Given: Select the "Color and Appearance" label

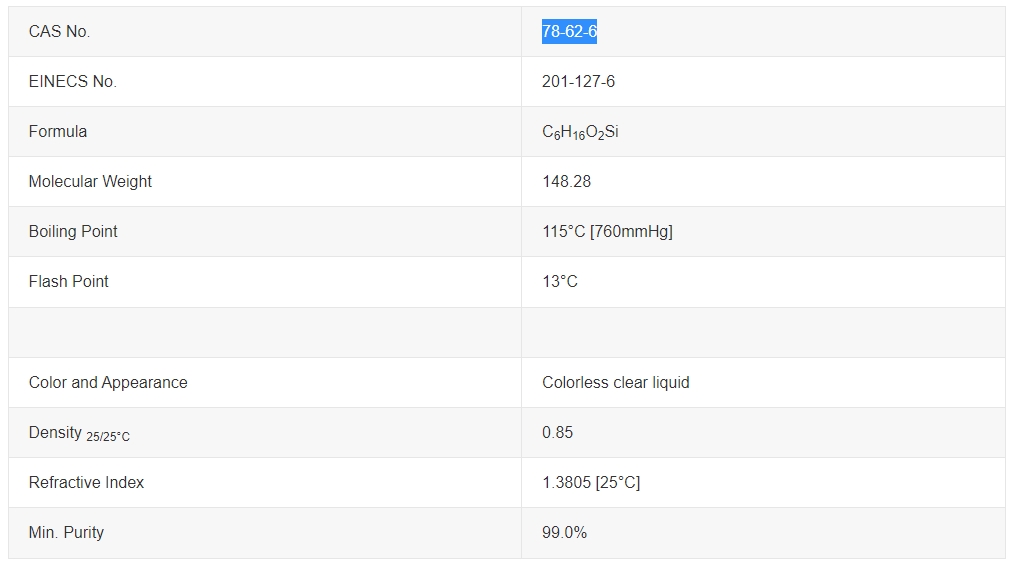Looking at the screenshot, I should [x=108, y=383].
